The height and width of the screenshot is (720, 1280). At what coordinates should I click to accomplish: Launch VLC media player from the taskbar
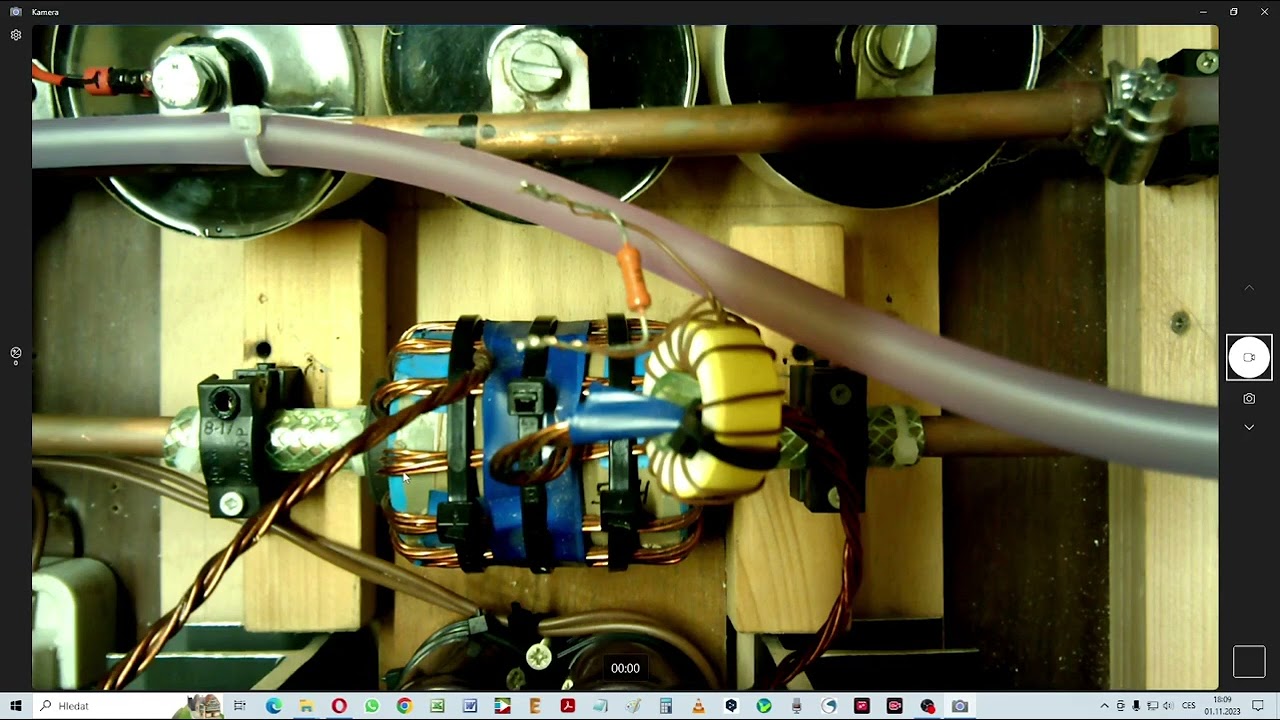[698, 706]
